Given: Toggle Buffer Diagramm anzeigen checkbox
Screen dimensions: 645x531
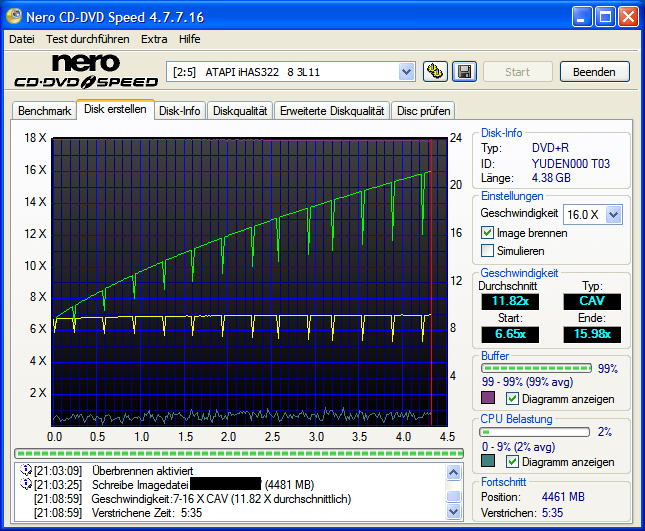Looking at the screenshot, I should click(x=513, y=399).
